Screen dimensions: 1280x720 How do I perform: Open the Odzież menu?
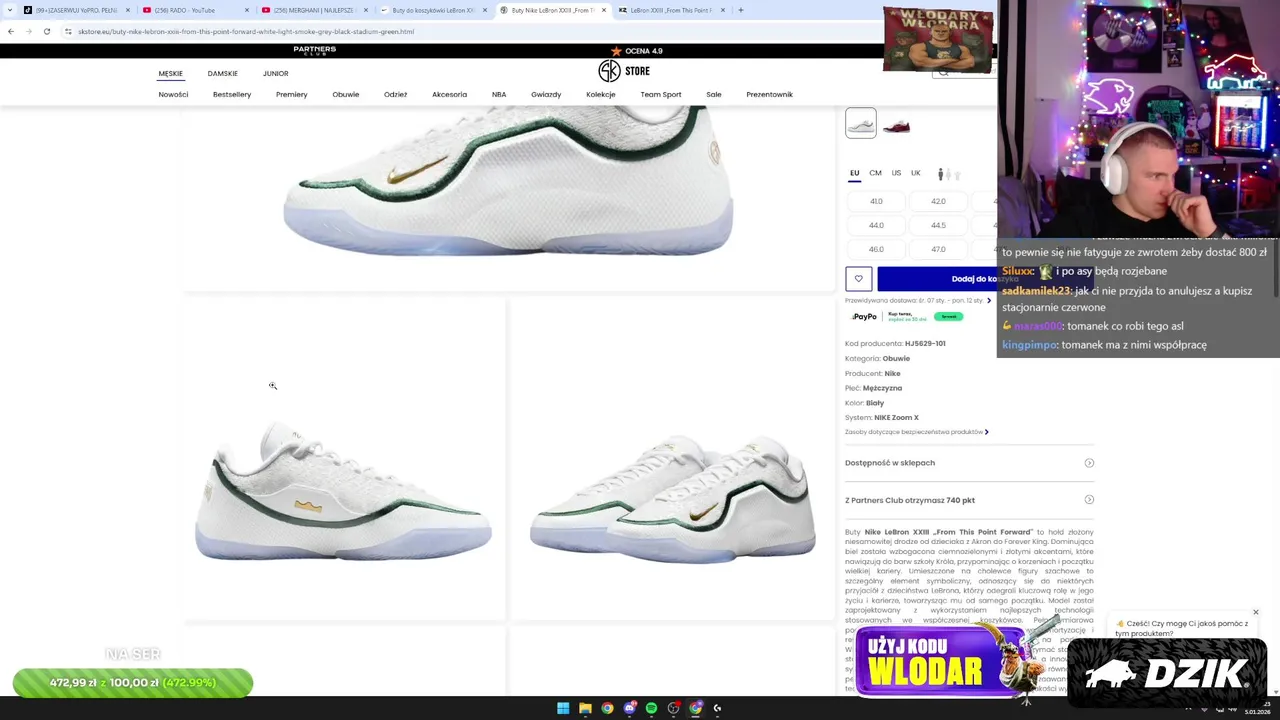click(396, 94)
